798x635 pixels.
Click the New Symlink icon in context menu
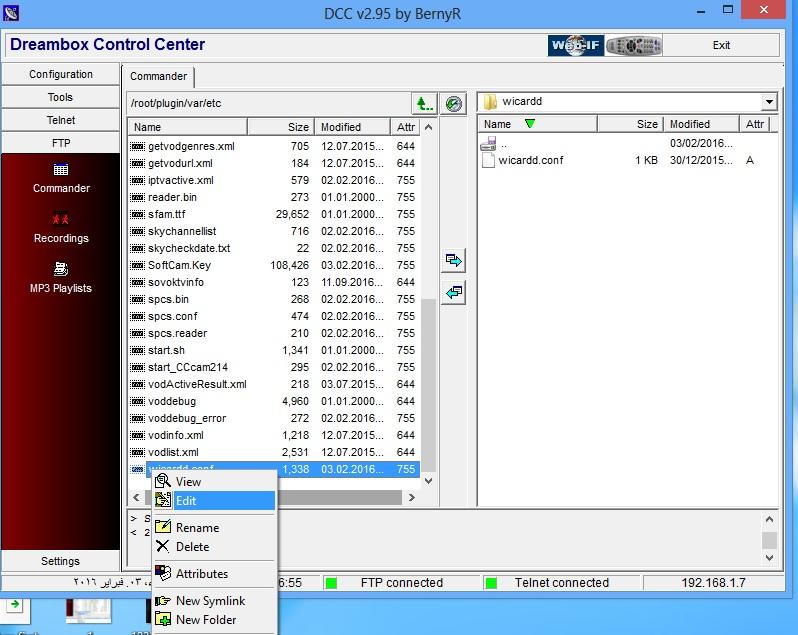coord(163,600)
